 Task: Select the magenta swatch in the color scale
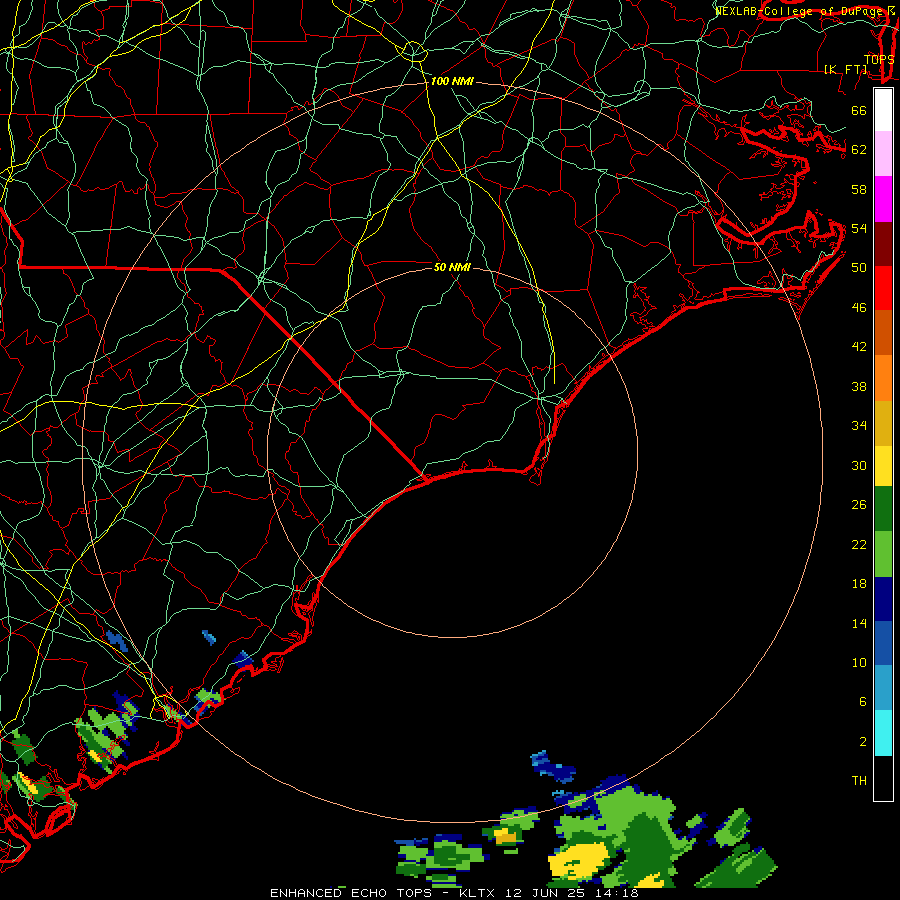click(883, 198)
